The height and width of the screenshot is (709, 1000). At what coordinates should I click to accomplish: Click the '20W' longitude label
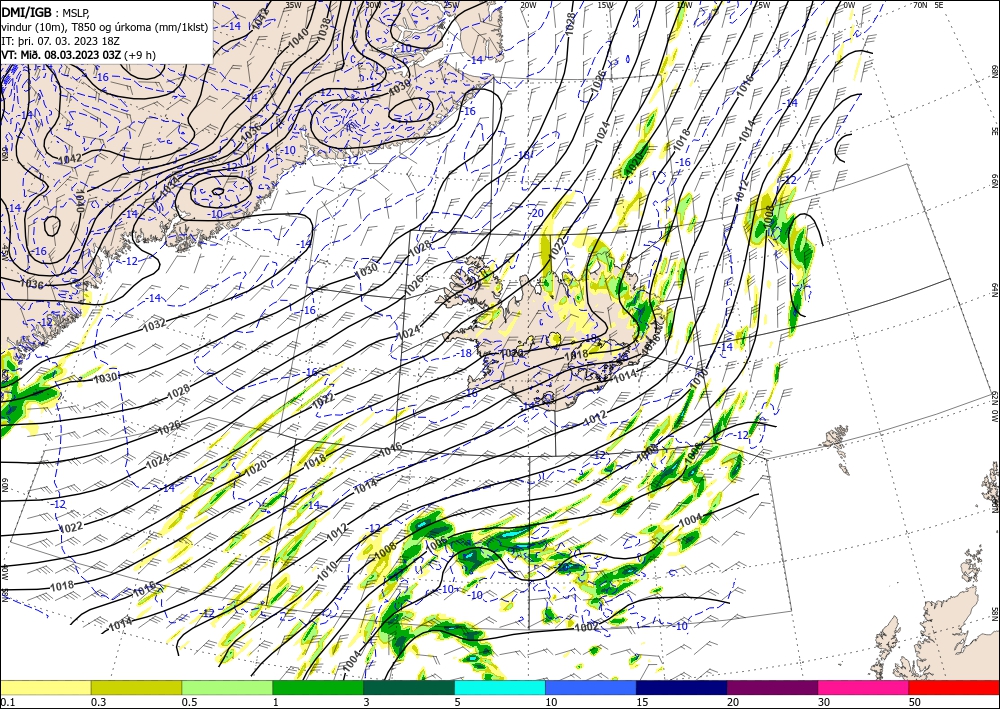coord(527,5)
